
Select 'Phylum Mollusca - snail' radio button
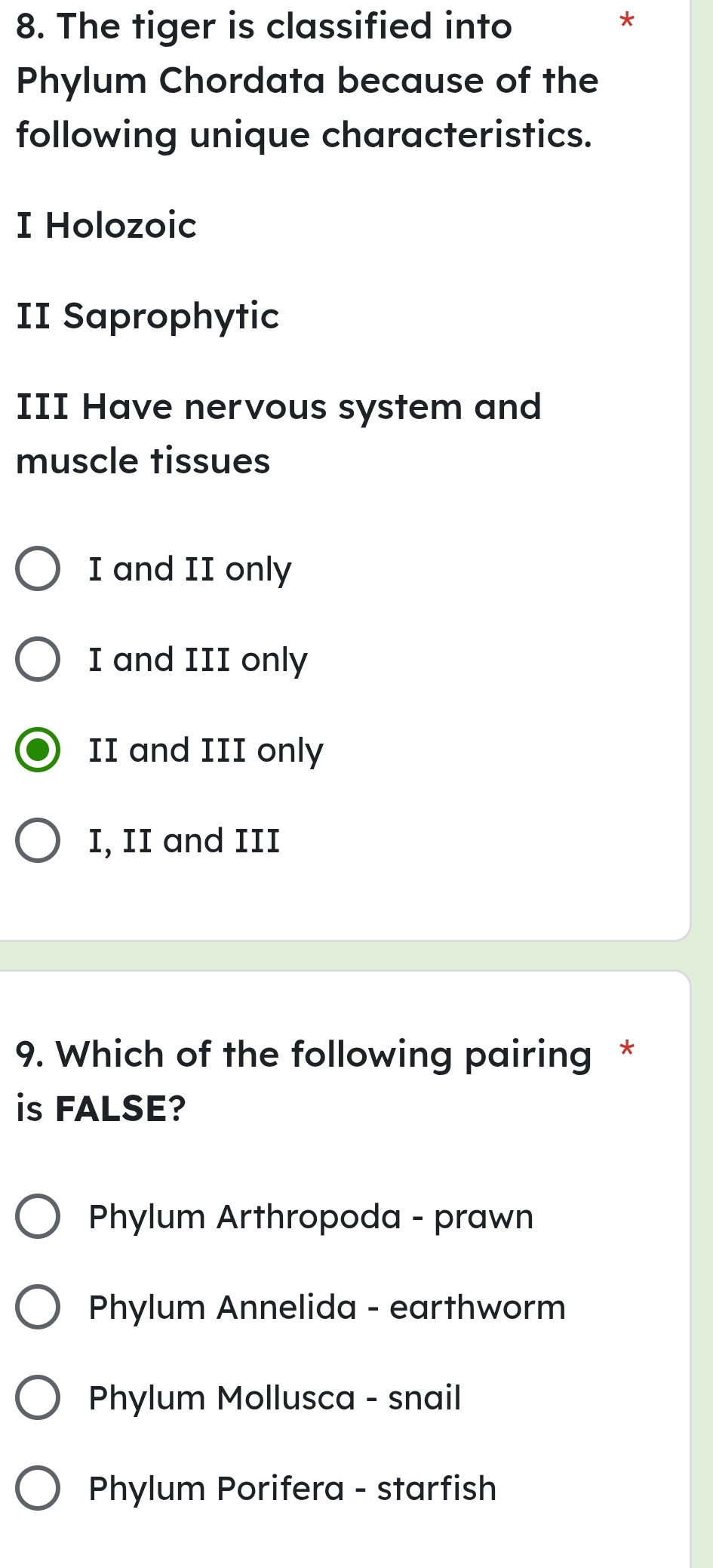38,1398
